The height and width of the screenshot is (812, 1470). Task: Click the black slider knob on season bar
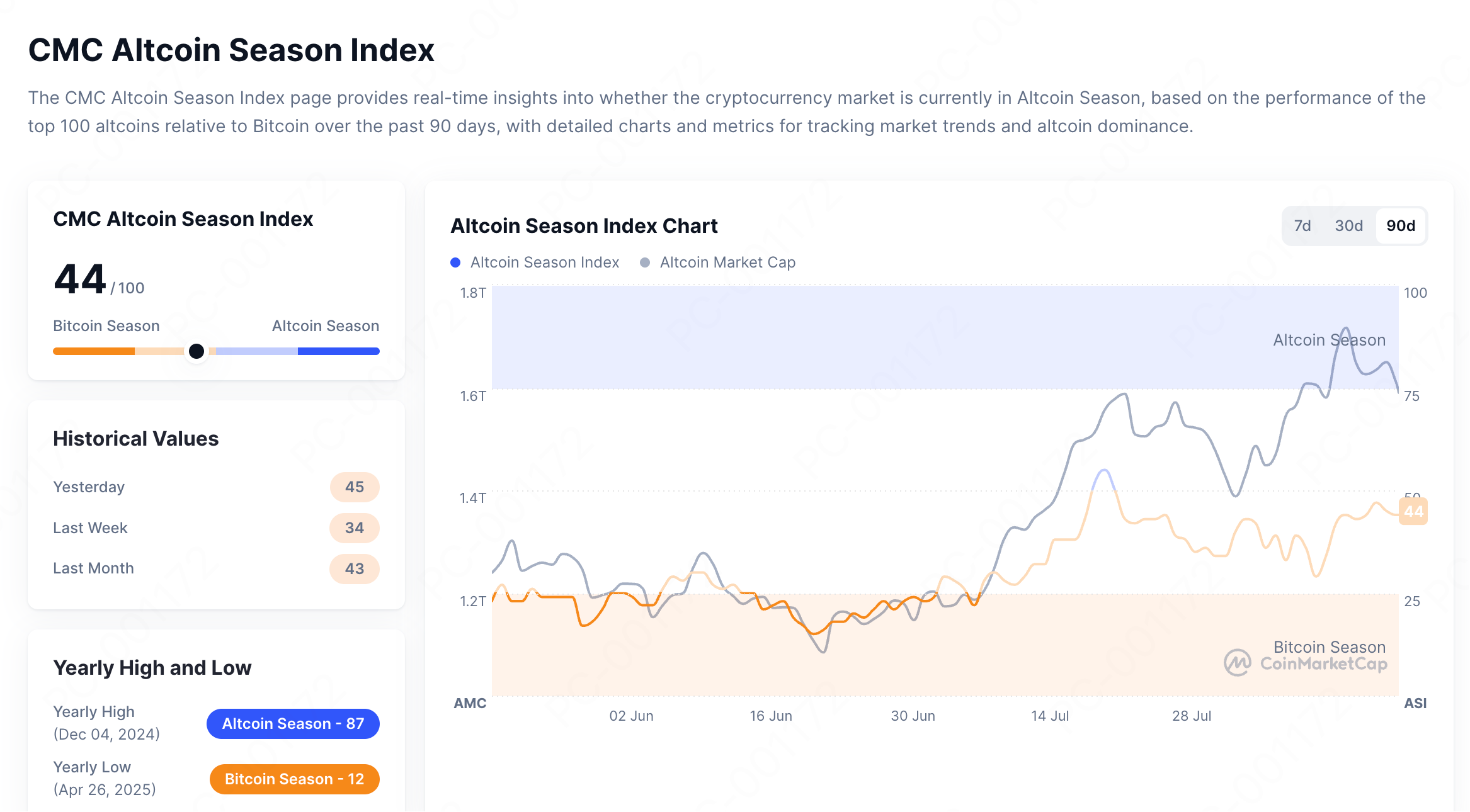(x=197, y=351)
